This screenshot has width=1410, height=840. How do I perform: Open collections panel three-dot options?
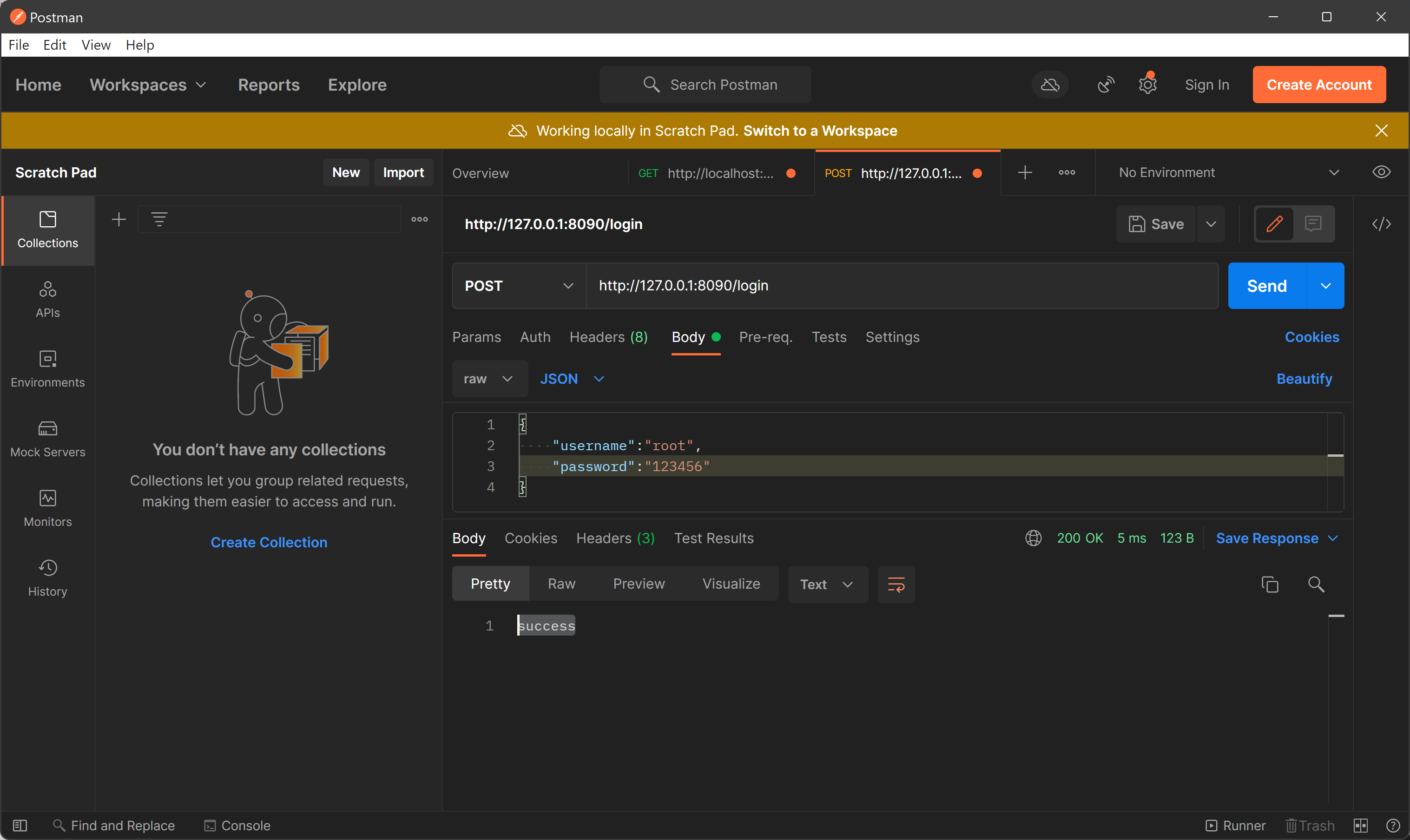(420, 220)
